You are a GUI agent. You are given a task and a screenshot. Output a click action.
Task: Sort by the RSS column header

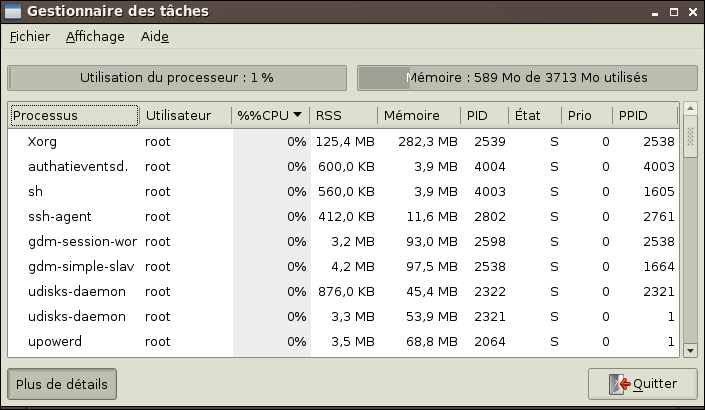click(343, 115)
